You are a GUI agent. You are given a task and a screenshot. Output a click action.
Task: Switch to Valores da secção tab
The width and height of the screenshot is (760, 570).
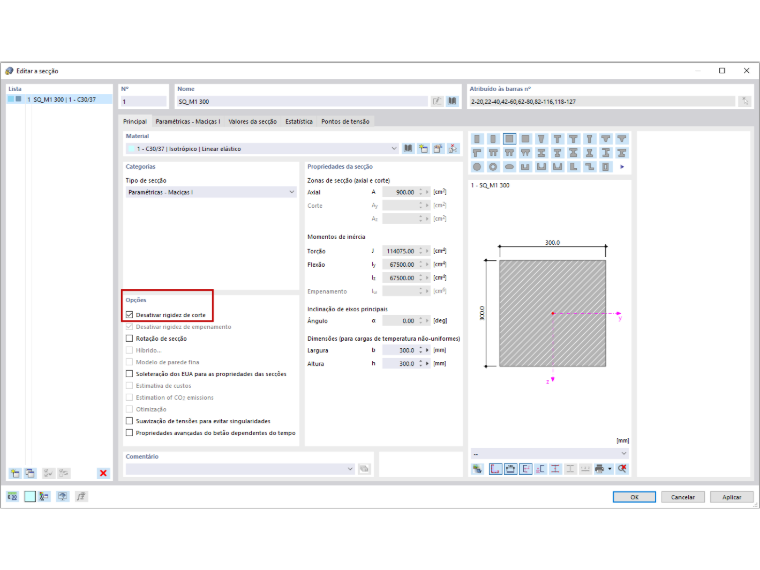tap(253, 122)
